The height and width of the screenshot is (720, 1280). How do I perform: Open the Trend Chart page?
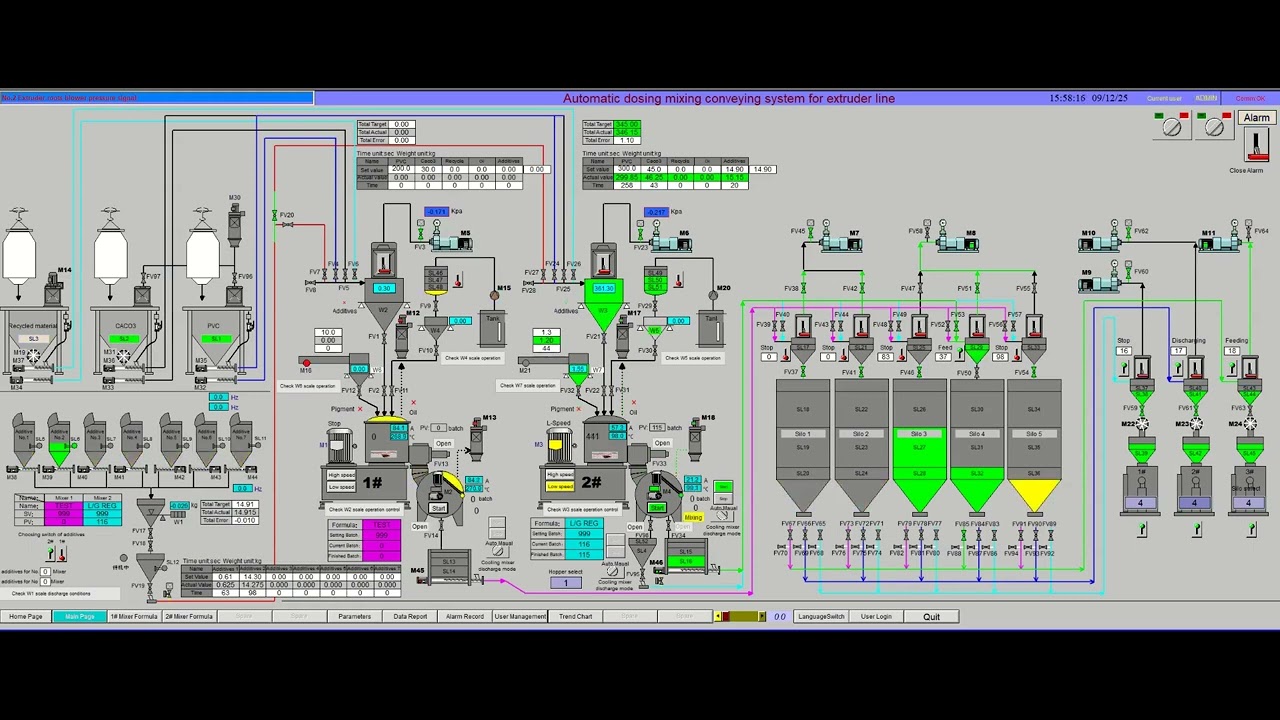pos(575,616)
